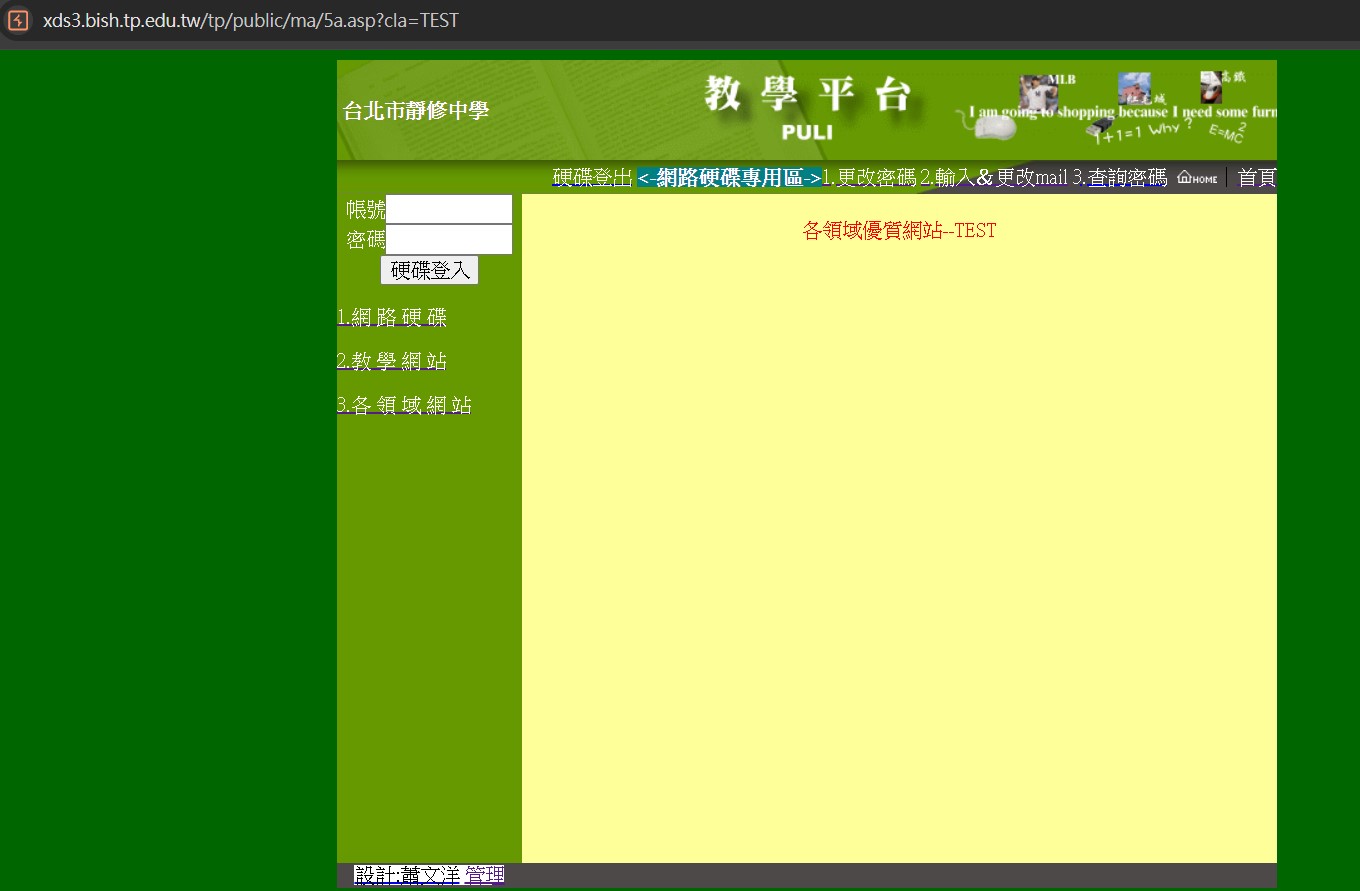
Task: Click the 各領域優質網站--TEST heading
Action: coord(899,231)
